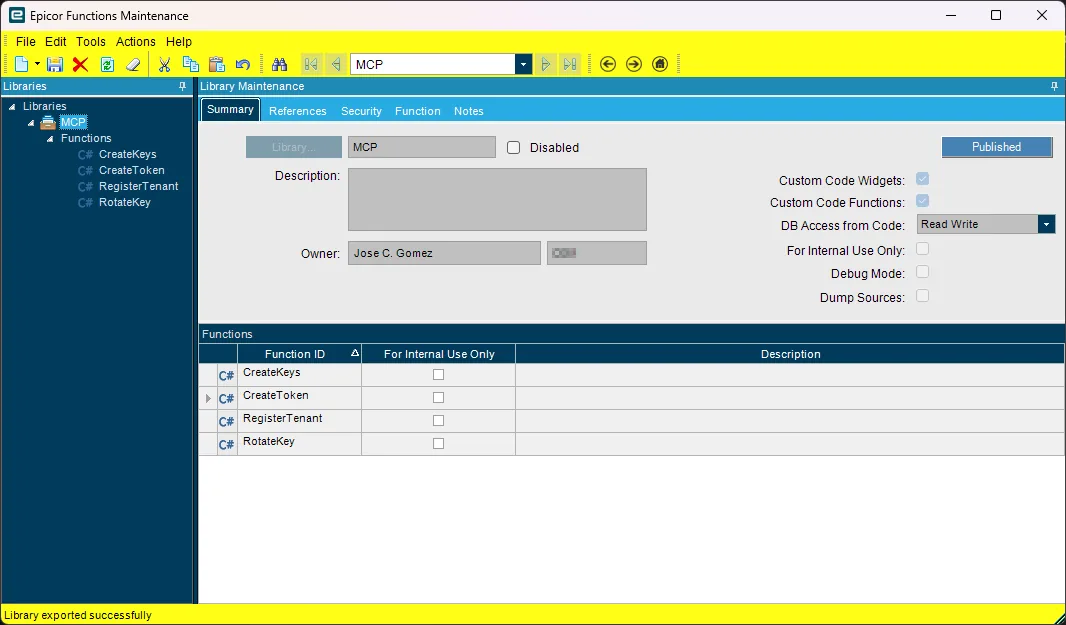This screenshot has width=1066, height=625.
Task: Save the library with the floppy disk icon
Action: coord(54,65)
